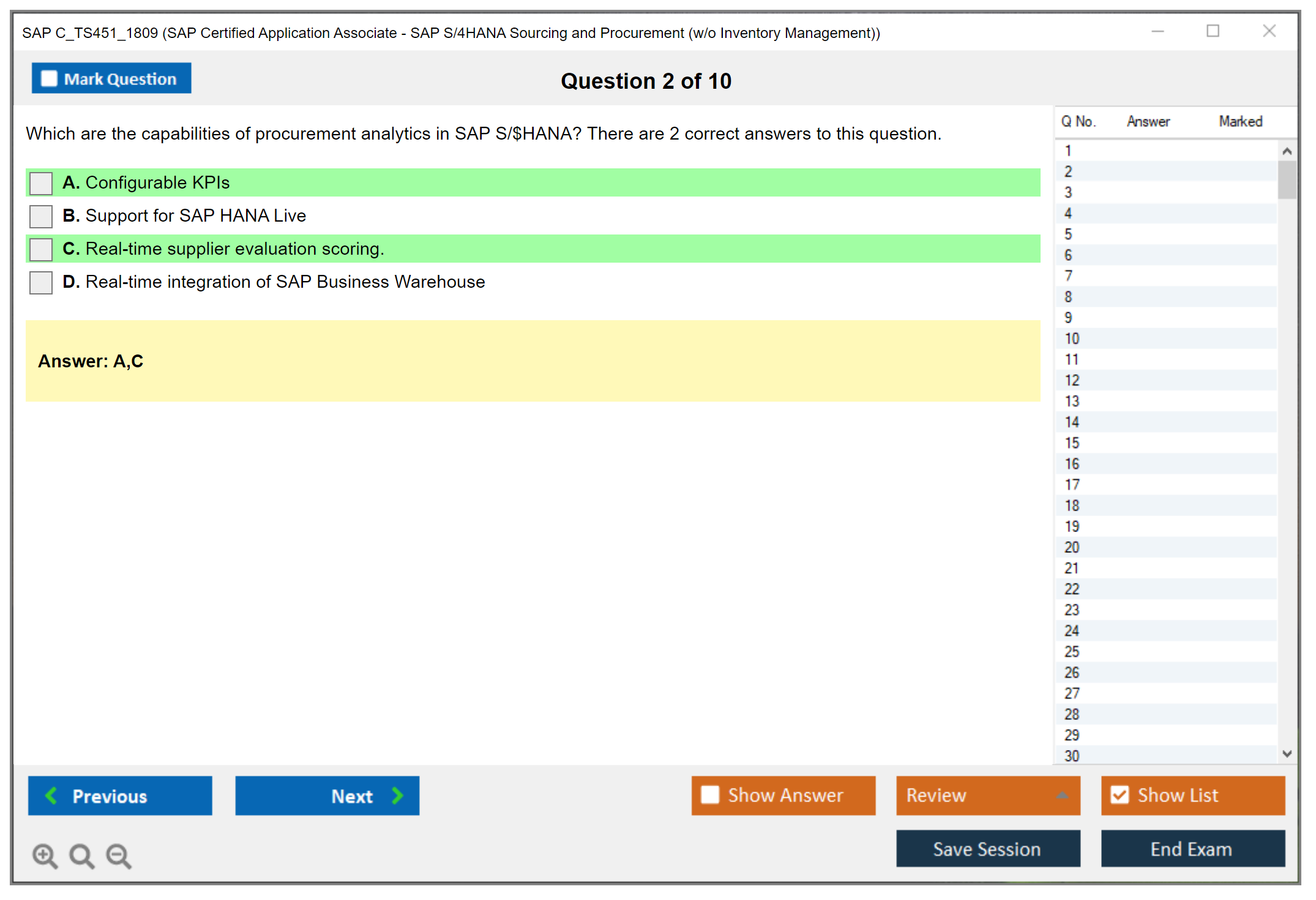Expand the Review dropdown menu
The height and width of the screenshot is (900, 1316).
(1062, 795)
